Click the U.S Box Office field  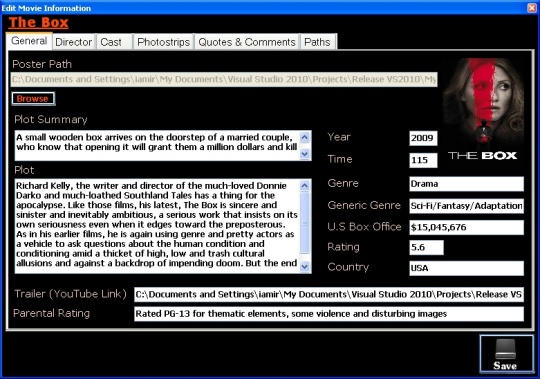(466, 227)
